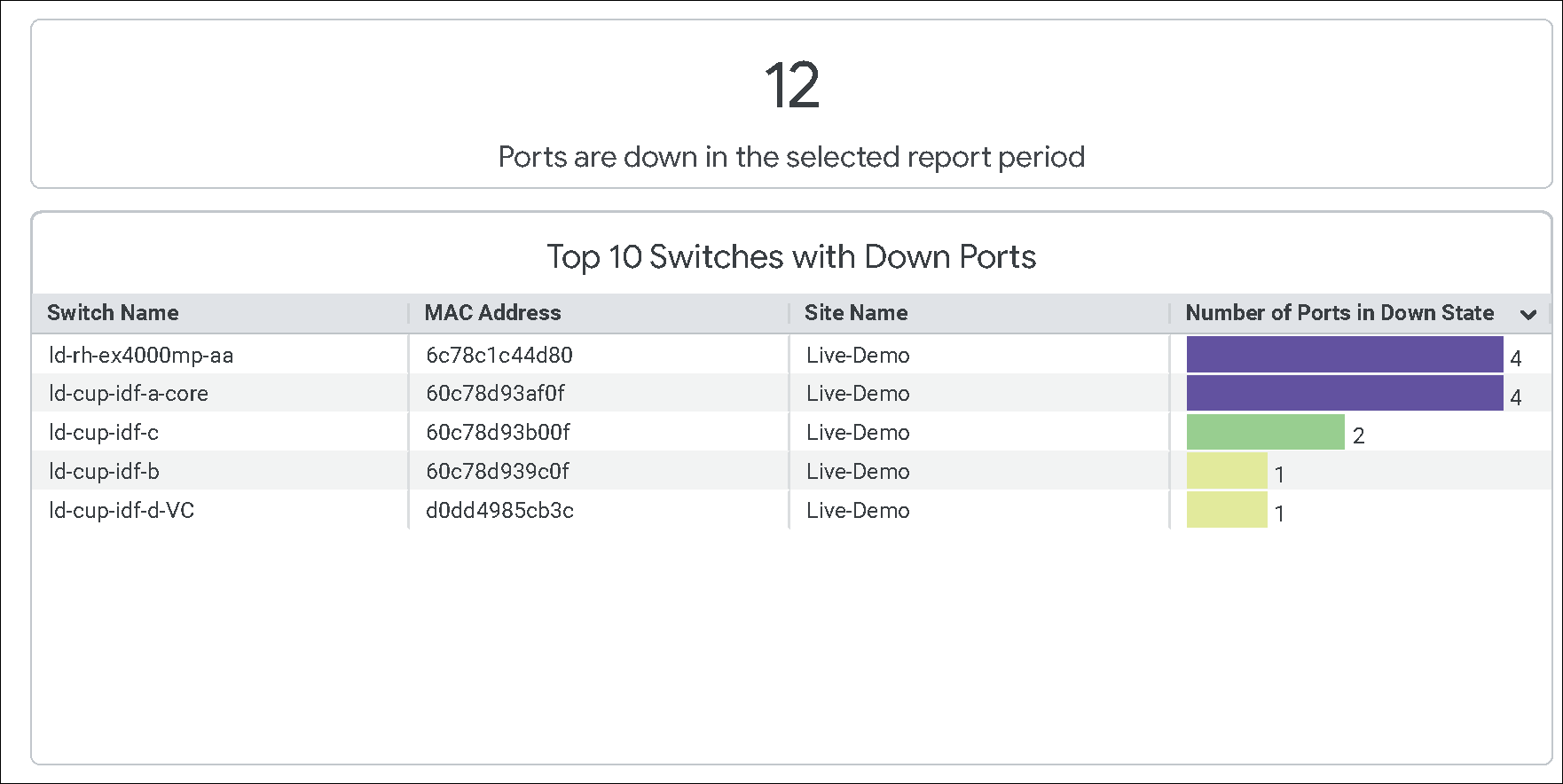The height and width of the screenshot is (784, 1563).
Task: Click the 12 ports down count
Action: point(791,86)
